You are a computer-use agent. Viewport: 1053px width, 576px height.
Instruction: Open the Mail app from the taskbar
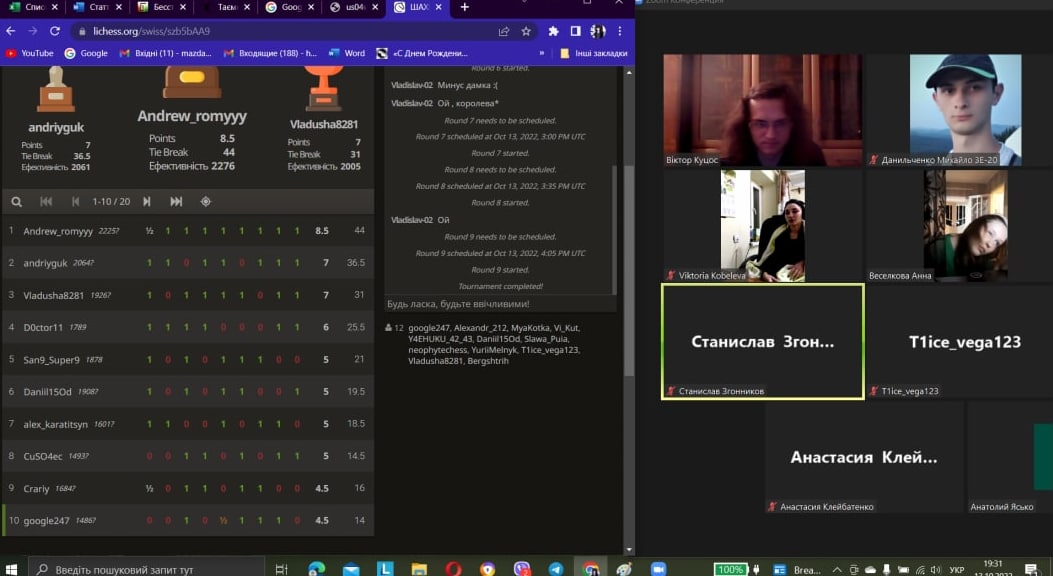[351, 569]
